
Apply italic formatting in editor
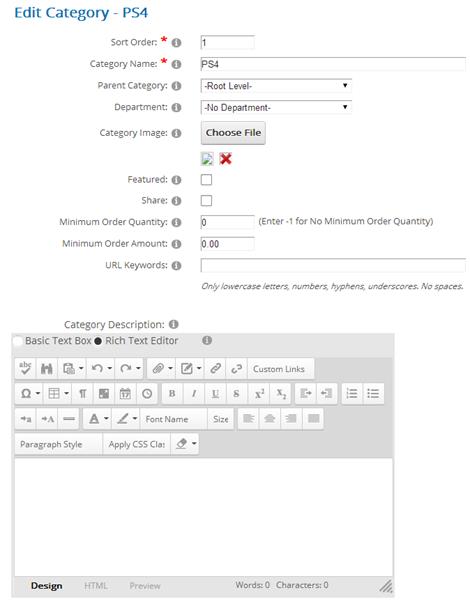194,393
